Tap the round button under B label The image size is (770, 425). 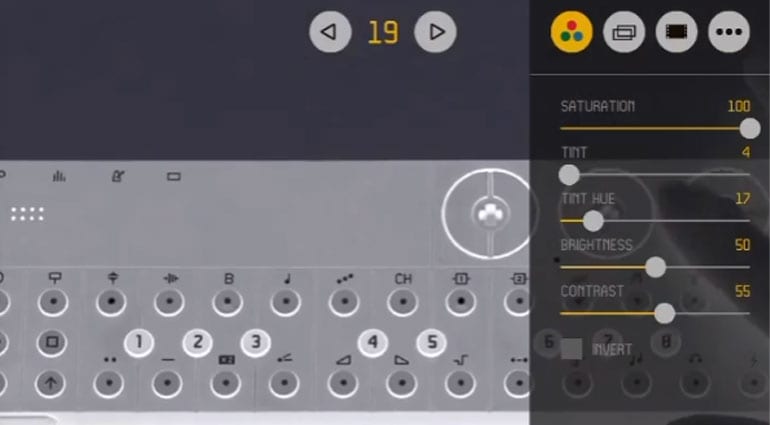coord(227,301)
